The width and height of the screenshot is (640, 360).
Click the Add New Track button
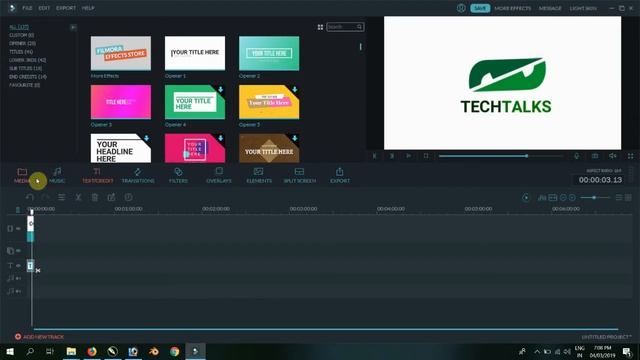pos(39,337)
